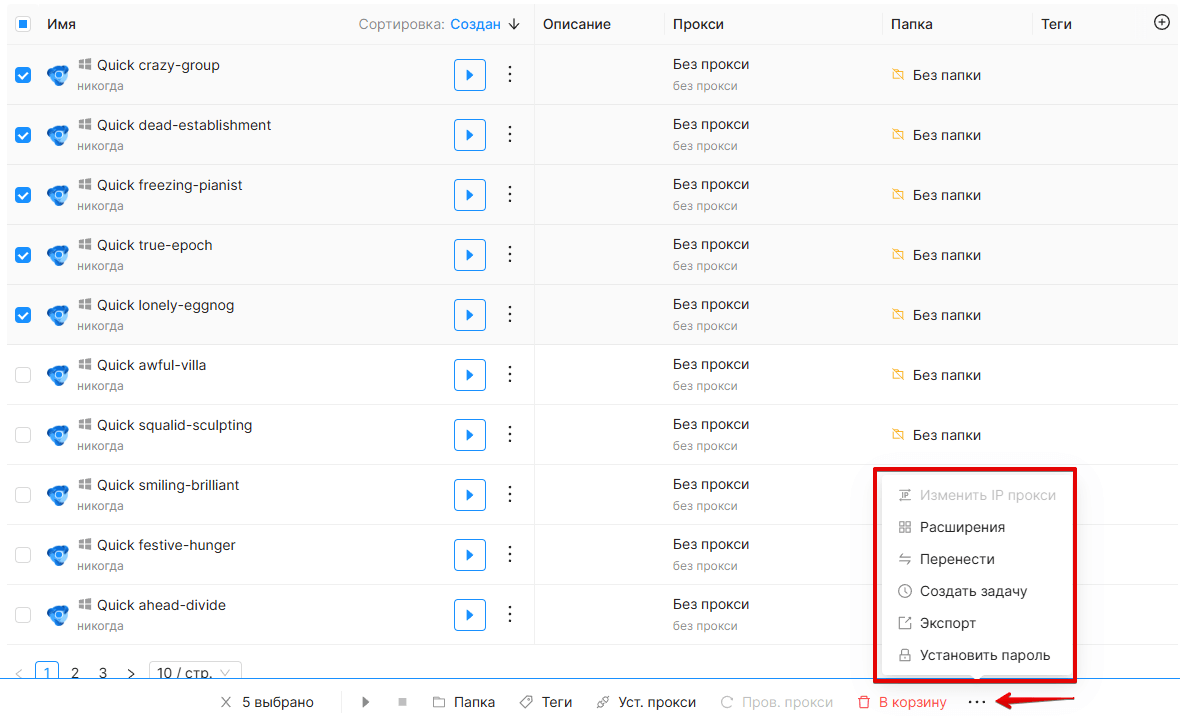Open more options for Quick awful-villa
The width and height of the screenshot is (1180, 721).
coord(509,374)
